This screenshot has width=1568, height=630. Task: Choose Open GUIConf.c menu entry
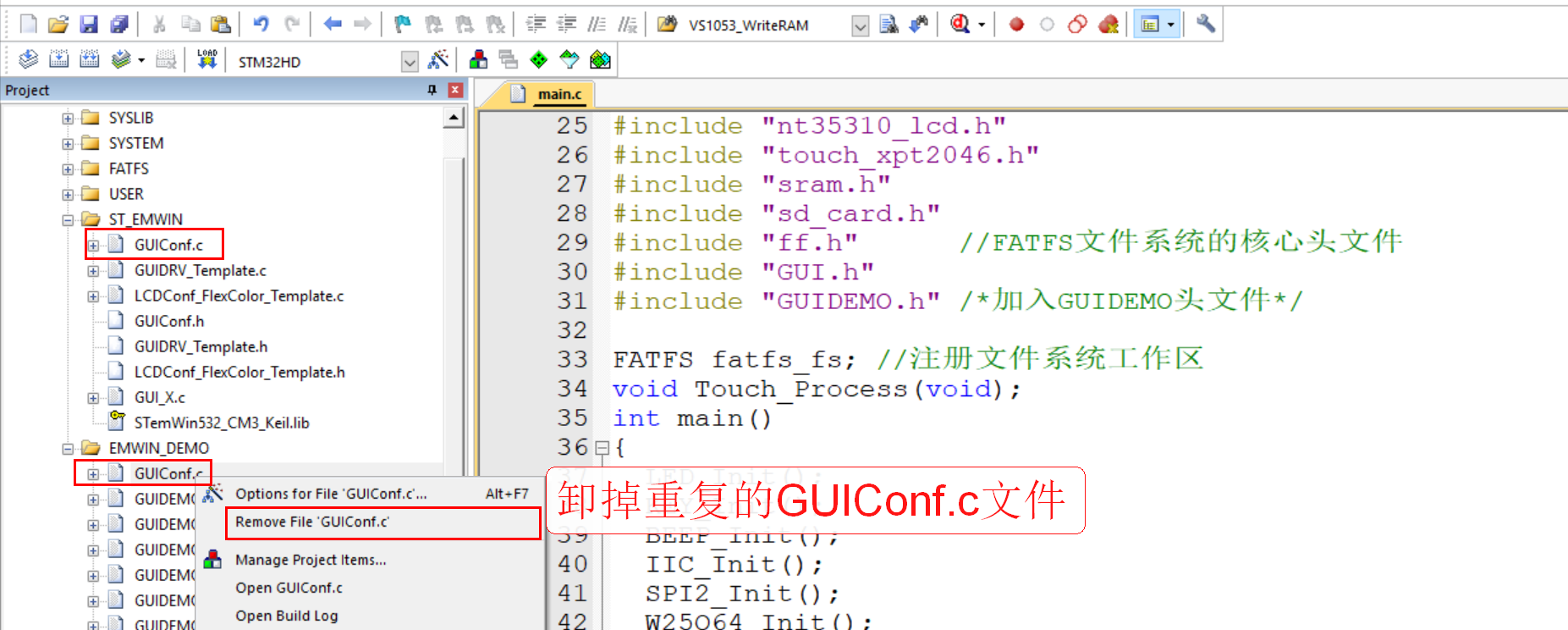[370, 588]
